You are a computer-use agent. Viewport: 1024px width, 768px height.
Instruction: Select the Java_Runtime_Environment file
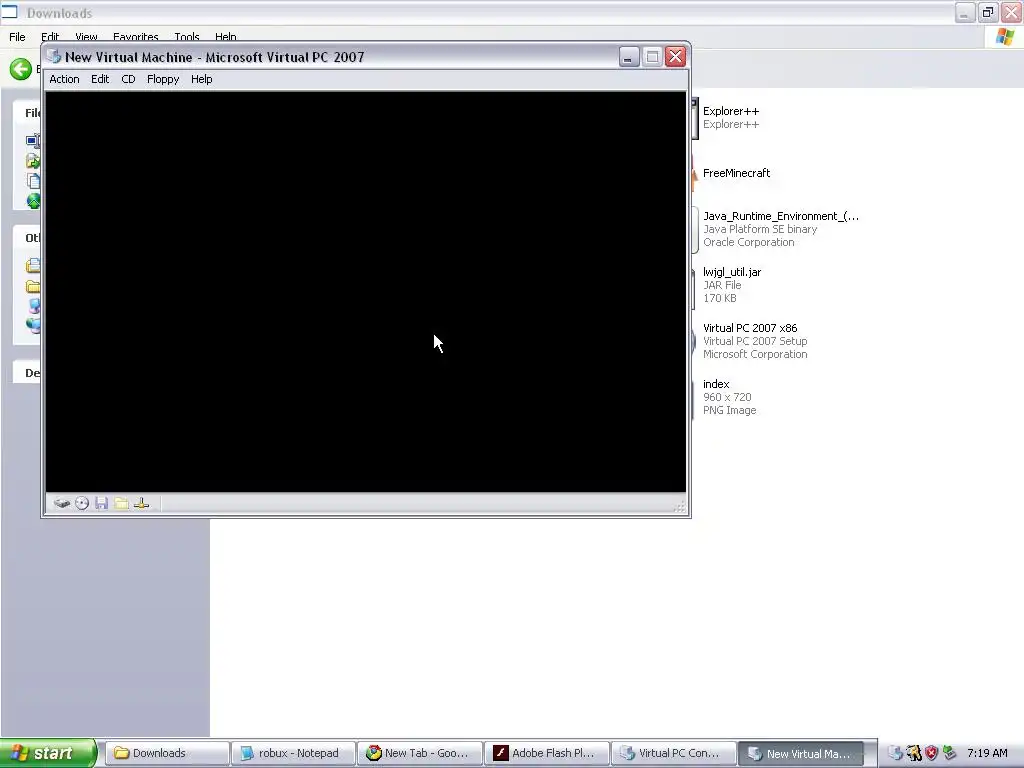[780, 229]
